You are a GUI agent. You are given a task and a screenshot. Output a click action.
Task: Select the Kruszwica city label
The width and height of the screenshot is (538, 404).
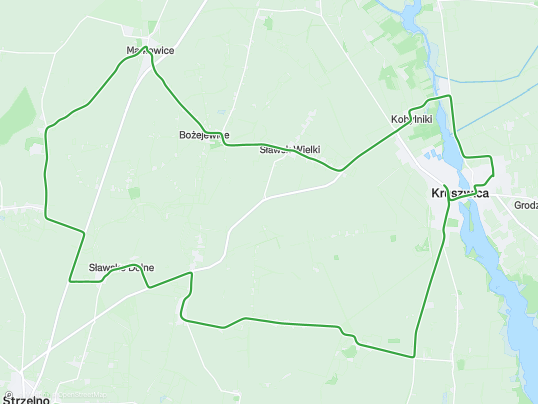coord(460,193)
